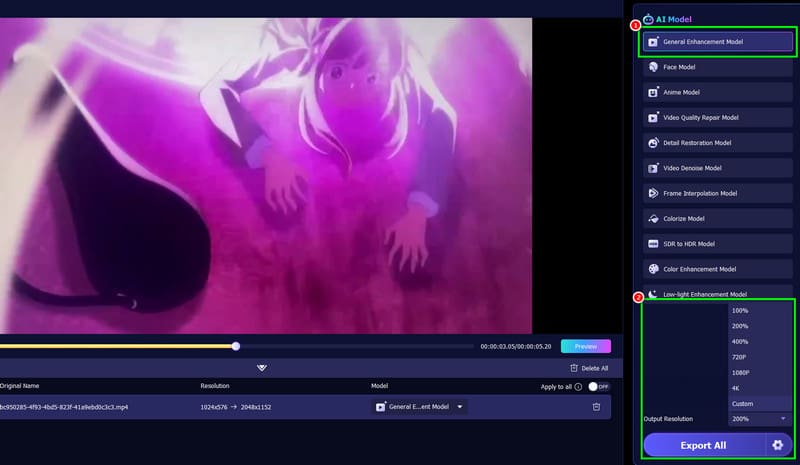Select the General Enhancement Model

coord(717,42)
